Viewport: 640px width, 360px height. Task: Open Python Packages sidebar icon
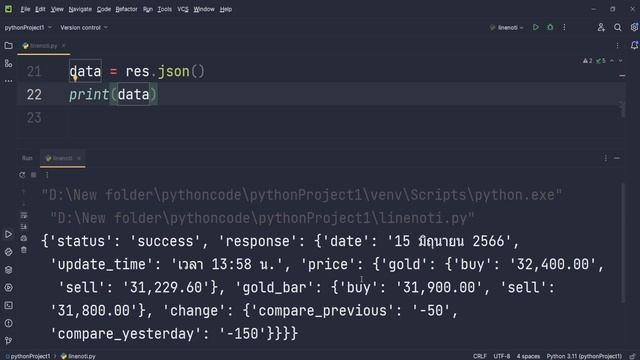pos(8,252)
